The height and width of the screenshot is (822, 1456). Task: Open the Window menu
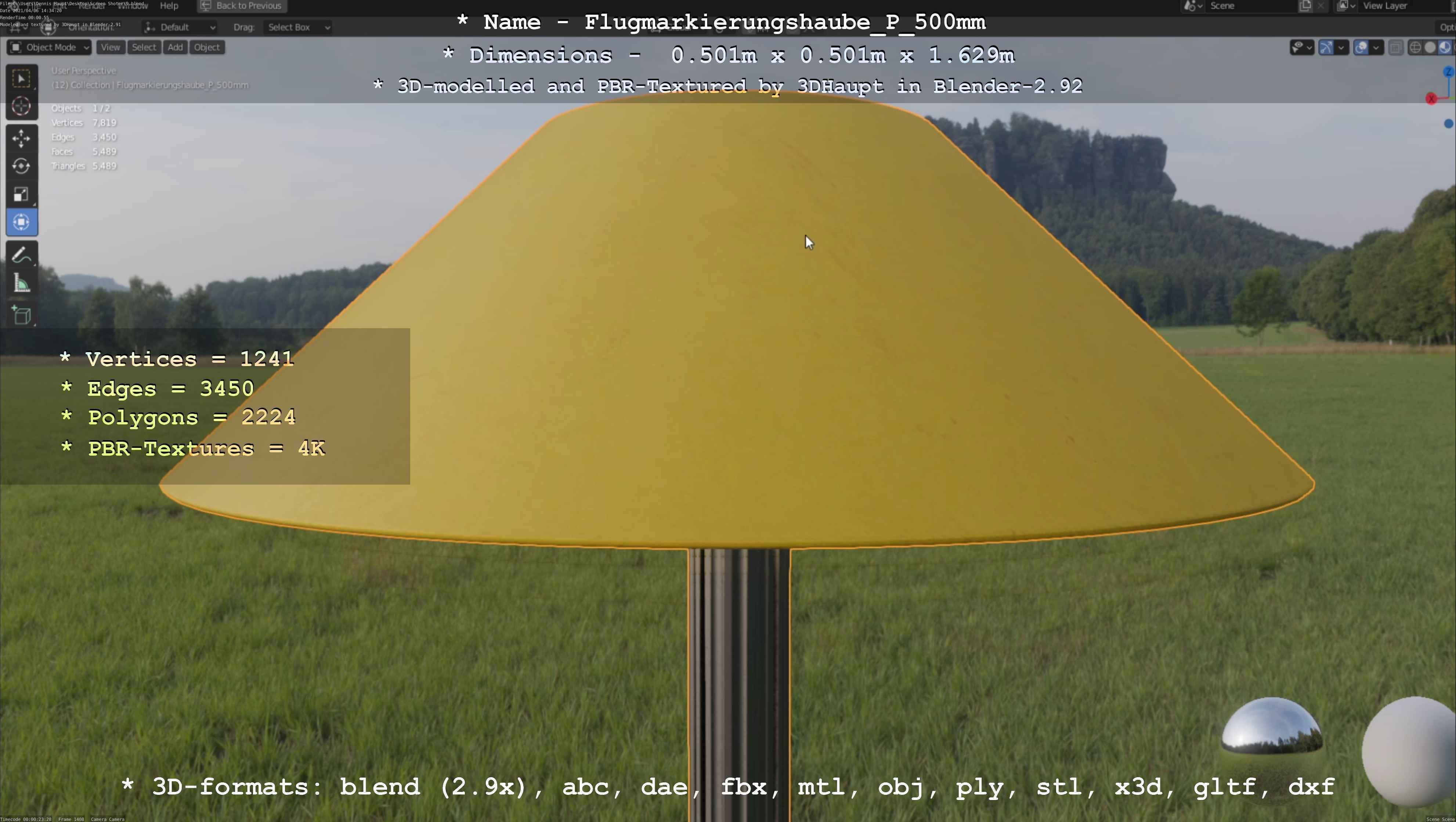[x=133, y=6]
